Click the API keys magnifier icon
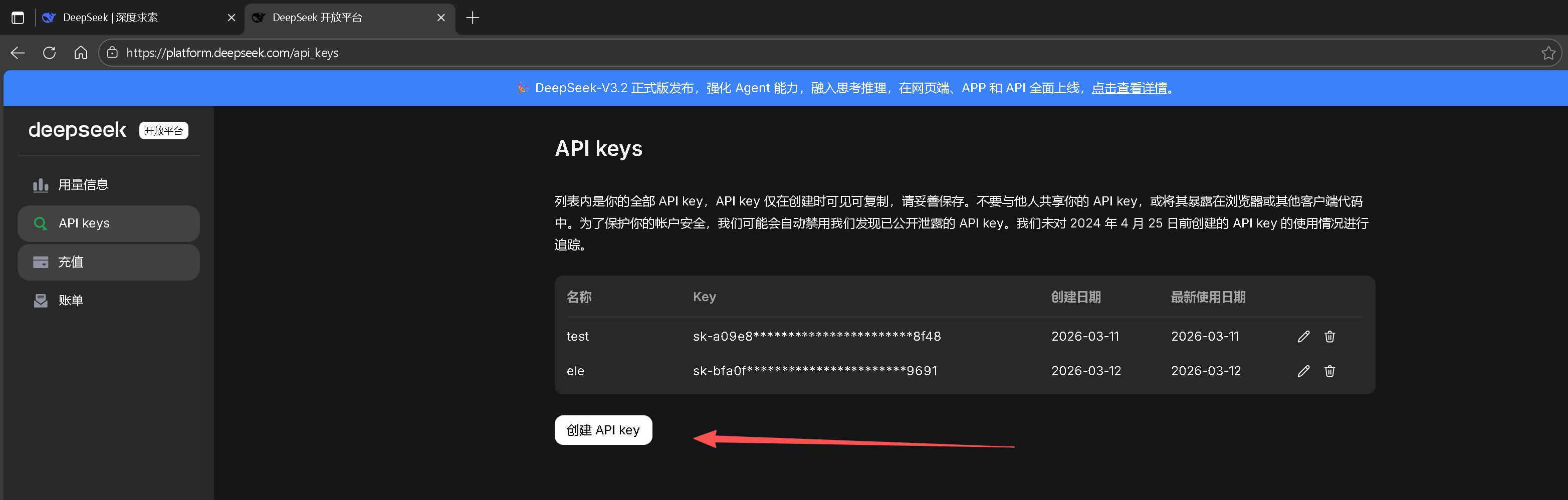This screenshot has width=1568, height=500. pyautogui.click(x=41, y=224)
